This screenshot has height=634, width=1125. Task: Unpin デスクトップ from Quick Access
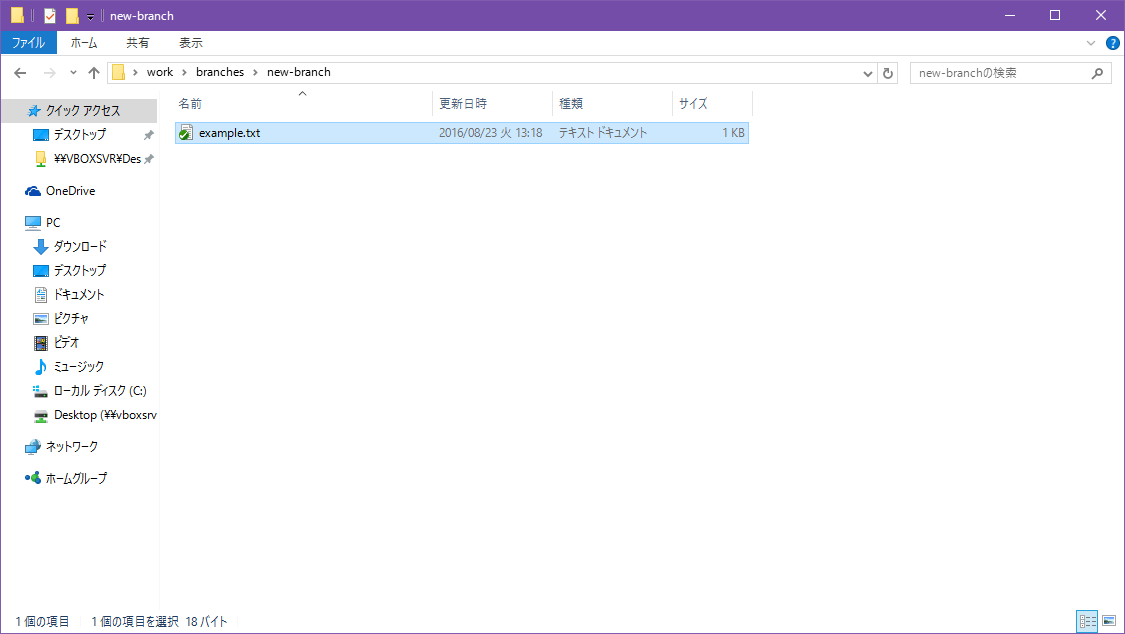point(148,135)
